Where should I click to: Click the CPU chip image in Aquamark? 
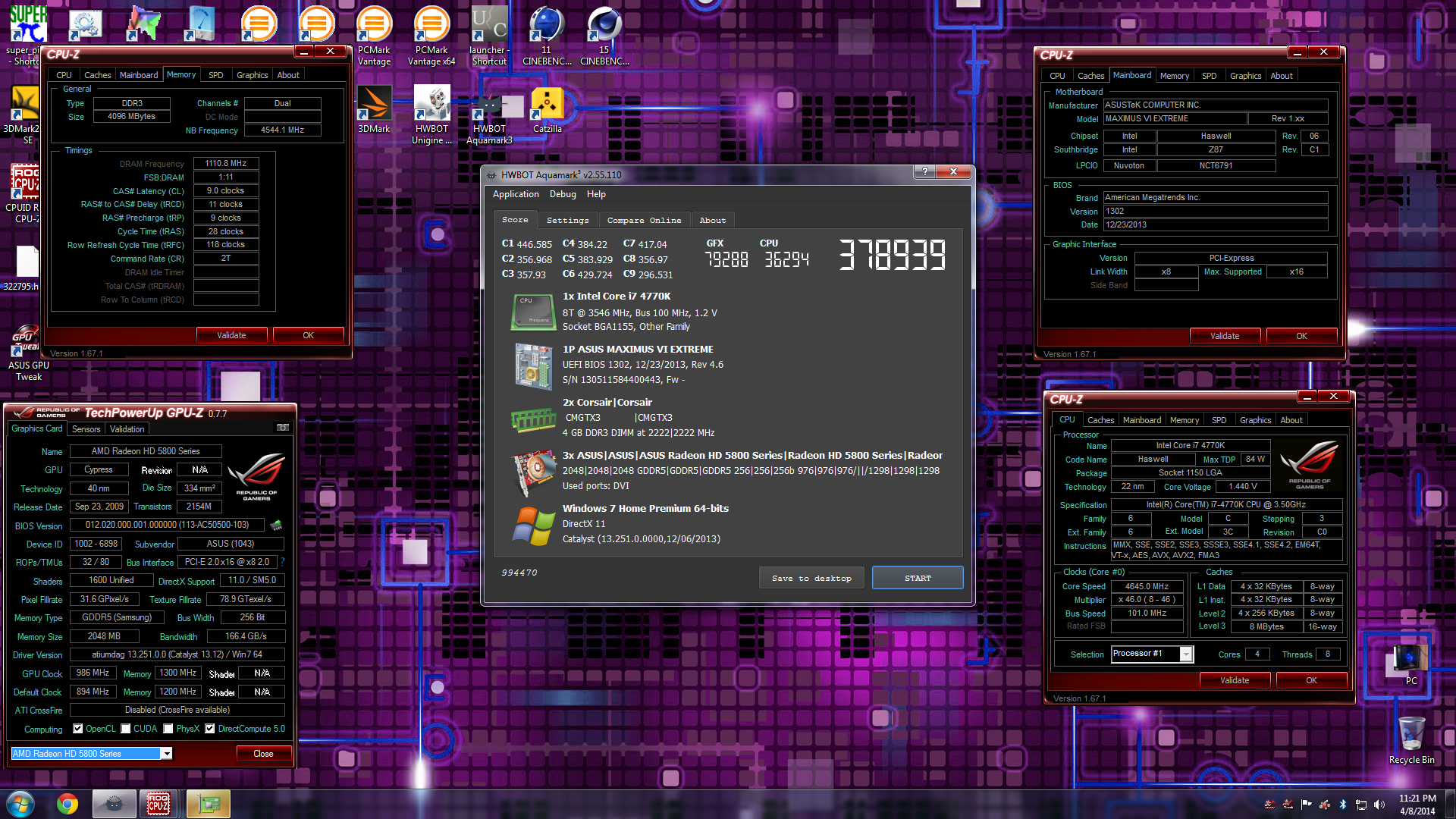click(533, 312)
